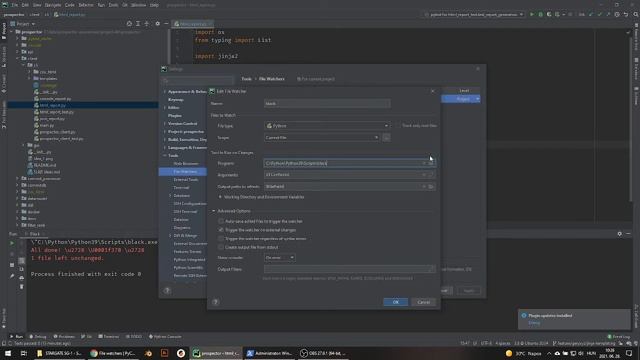
Task: Toggle Trigger watcher regardless of syntax errors
Action: (x=221, y=238)
